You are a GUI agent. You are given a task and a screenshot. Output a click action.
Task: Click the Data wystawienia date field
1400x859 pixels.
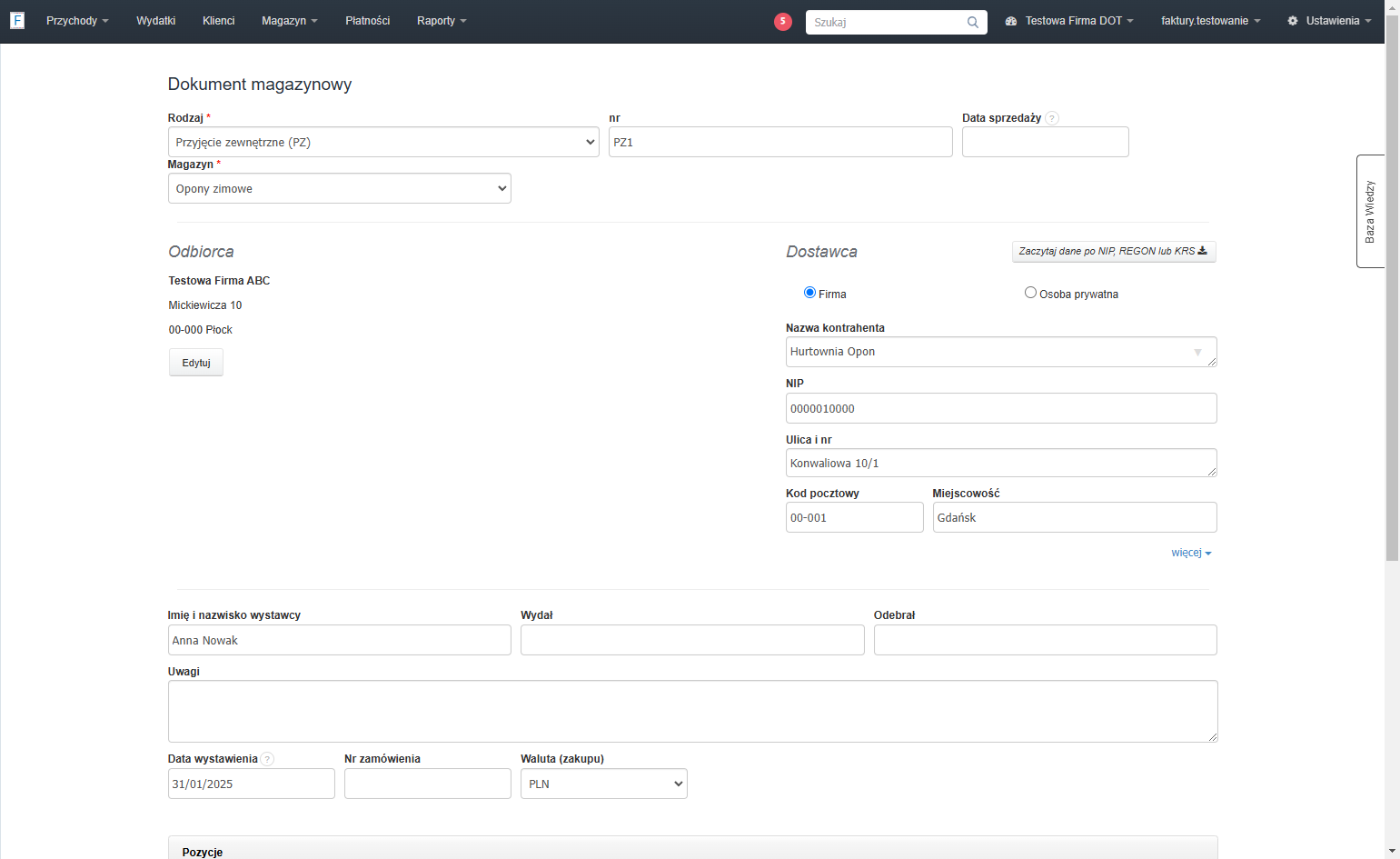pos(252,784)
